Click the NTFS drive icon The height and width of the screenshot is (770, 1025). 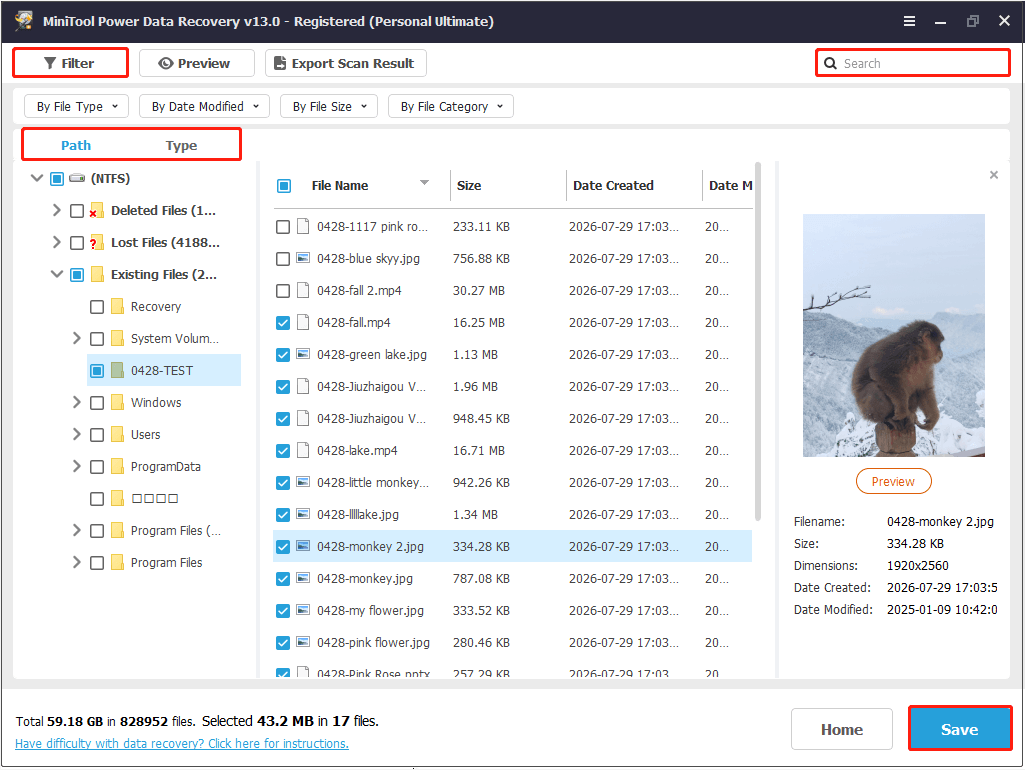coord(77,178)
